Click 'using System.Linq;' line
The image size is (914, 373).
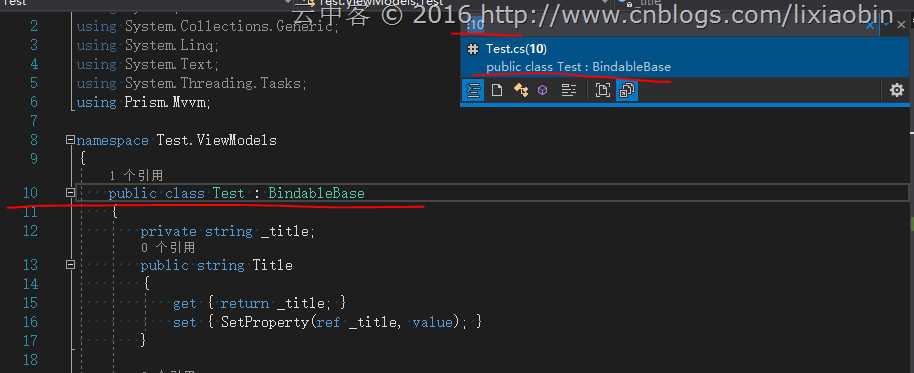pyautogui.click(x=148, y=45)
